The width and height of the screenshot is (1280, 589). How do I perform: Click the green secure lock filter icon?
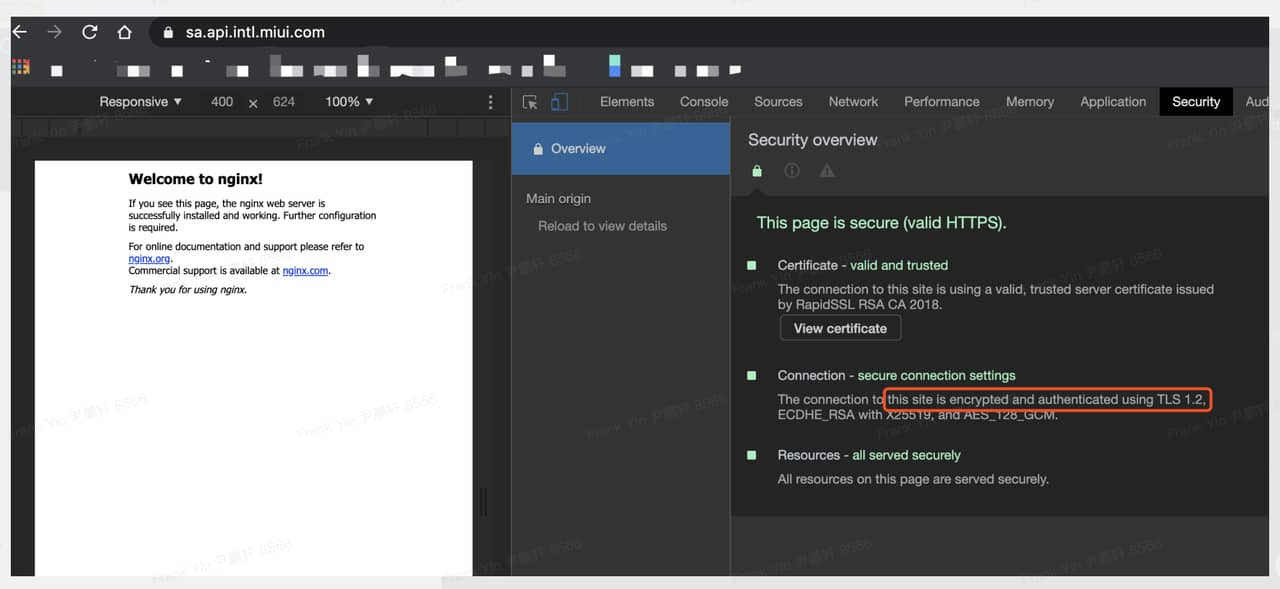757,171
